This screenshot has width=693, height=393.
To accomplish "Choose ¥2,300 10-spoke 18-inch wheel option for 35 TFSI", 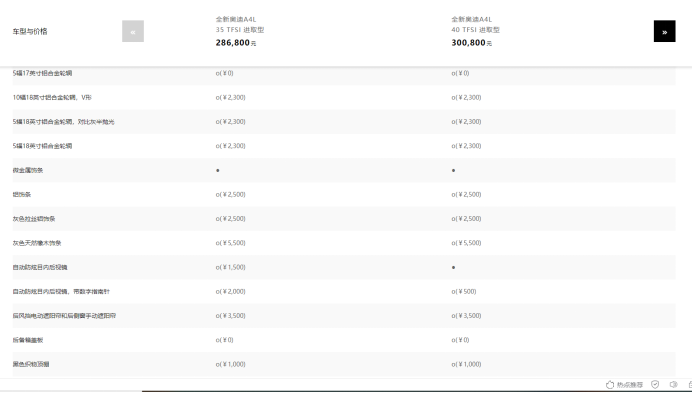I will [230, 97].
